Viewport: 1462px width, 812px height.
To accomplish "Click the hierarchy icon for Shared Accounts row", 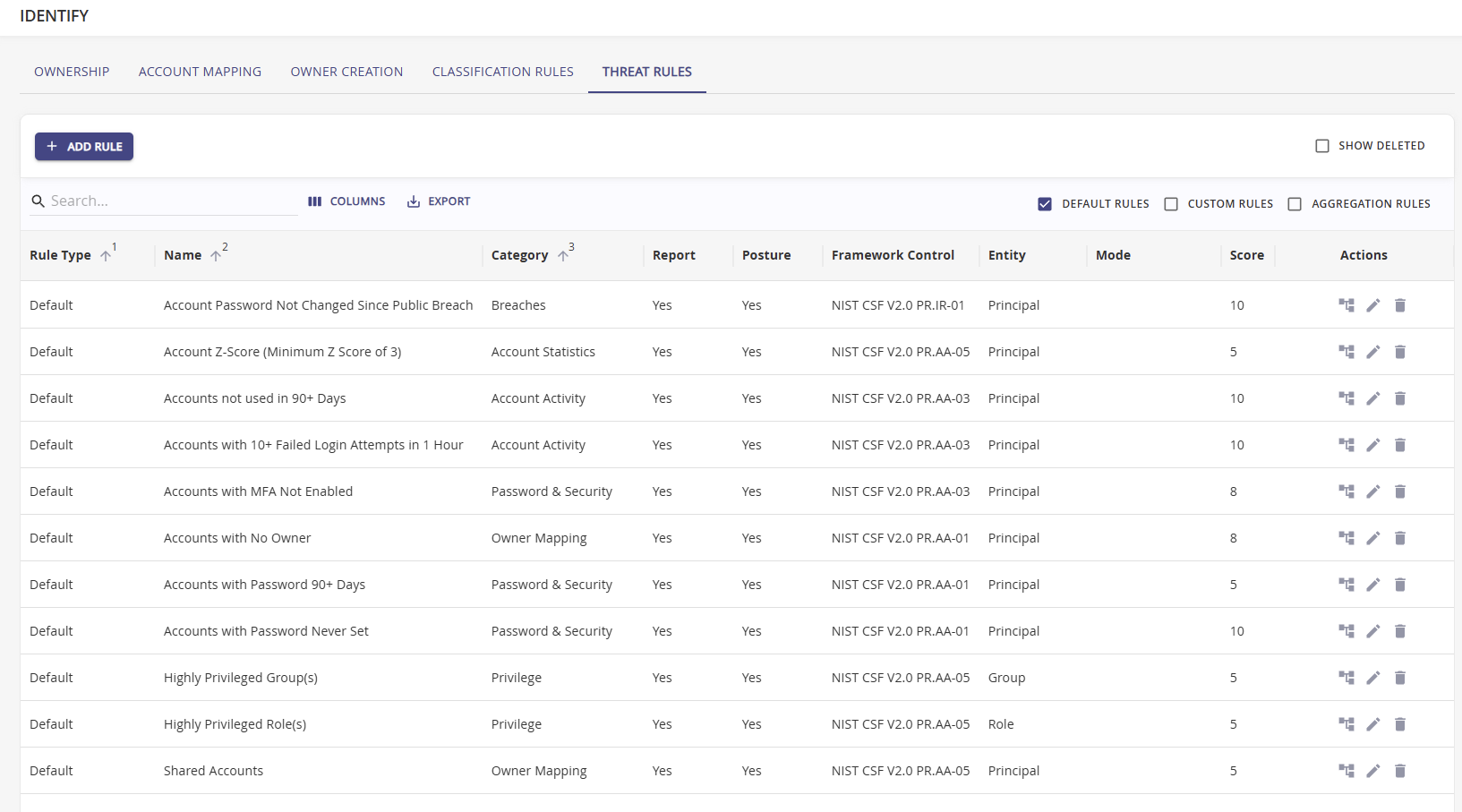I will tap(1346, 771).
